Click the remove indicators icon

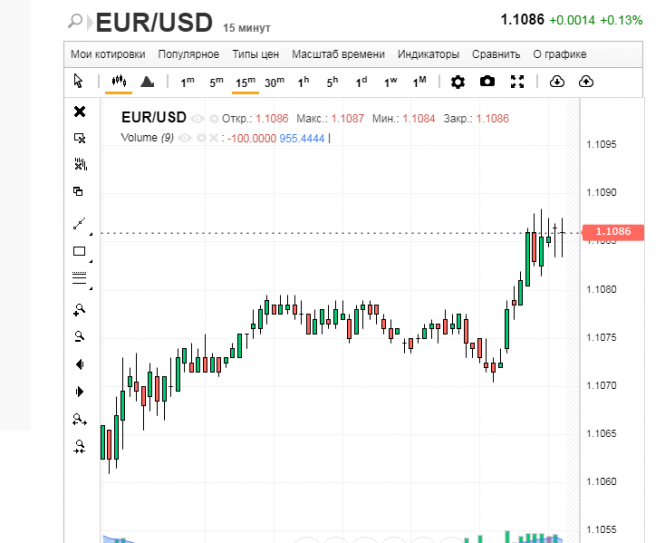[80, 164]
